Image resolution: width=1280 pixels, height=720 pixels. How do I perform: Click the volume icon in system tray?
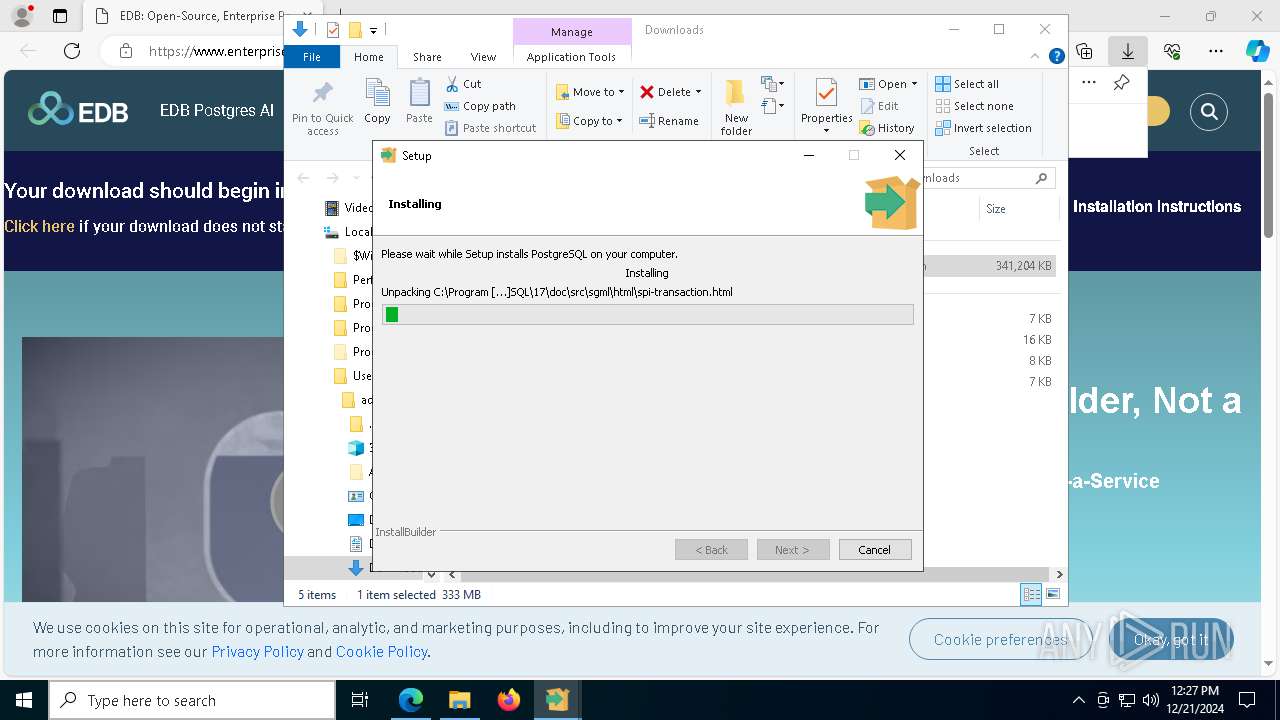point(1150,700)
